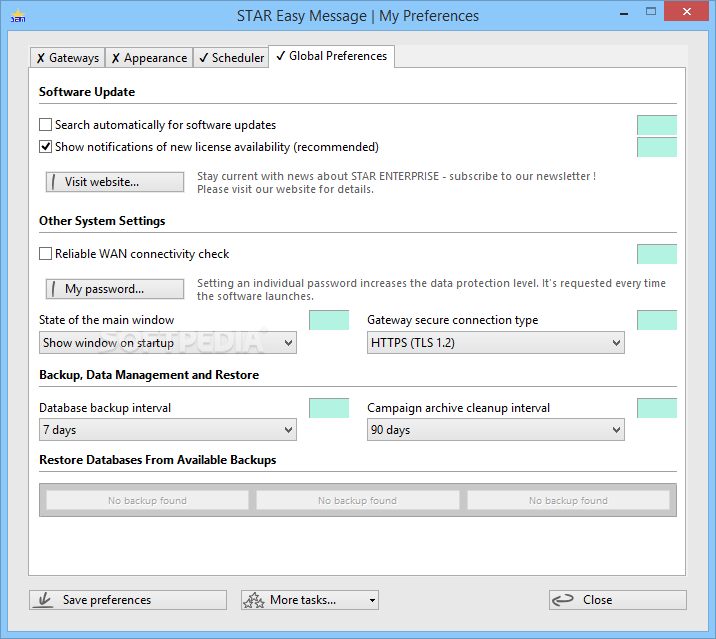
Task: Uncheck Show notifications of new license availability
Action: click(45, 147)
